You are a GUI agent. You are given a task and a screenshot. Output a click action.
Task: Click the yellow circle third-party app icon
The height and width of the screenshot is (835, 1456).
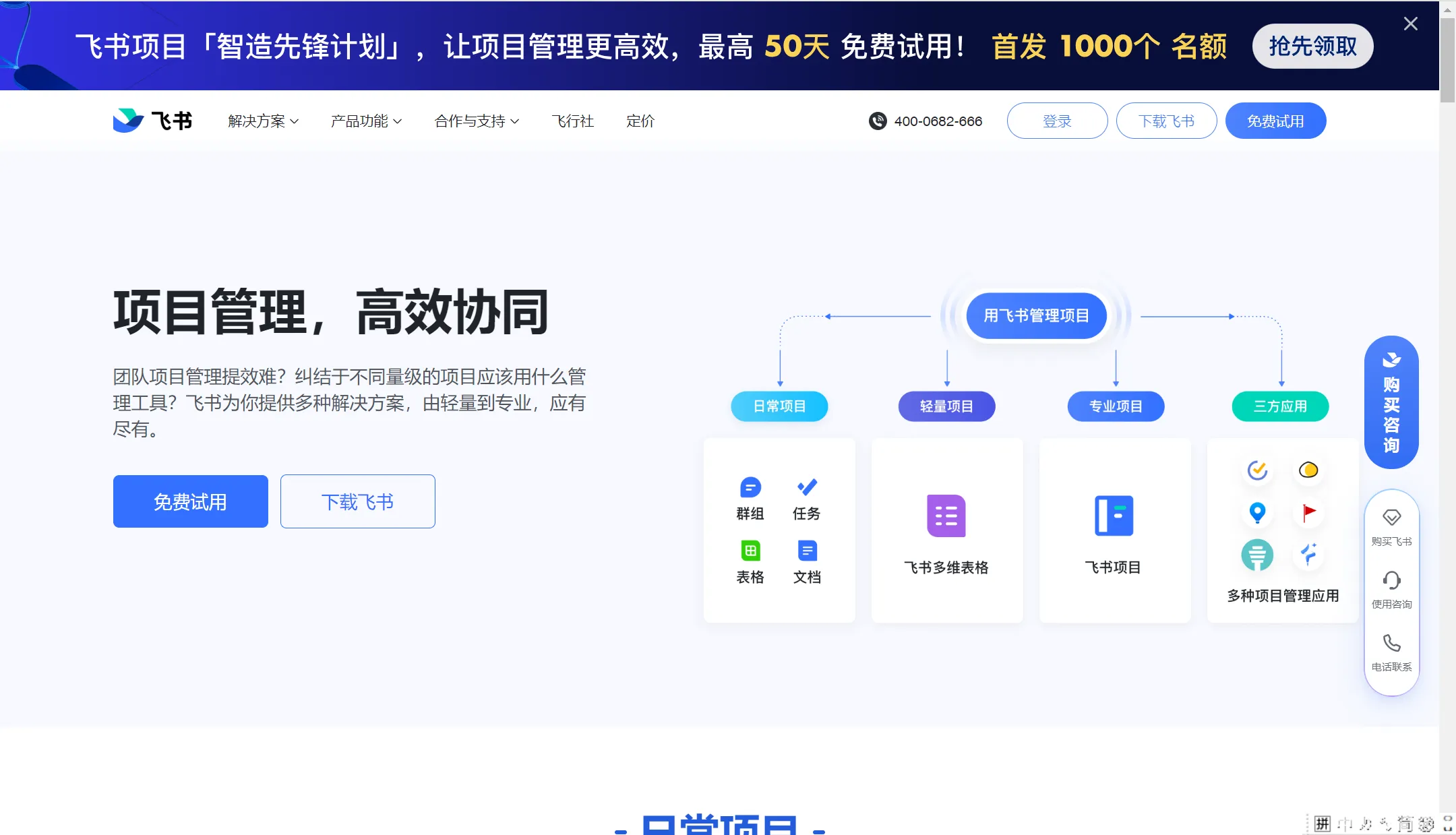tap(1308, 470)
